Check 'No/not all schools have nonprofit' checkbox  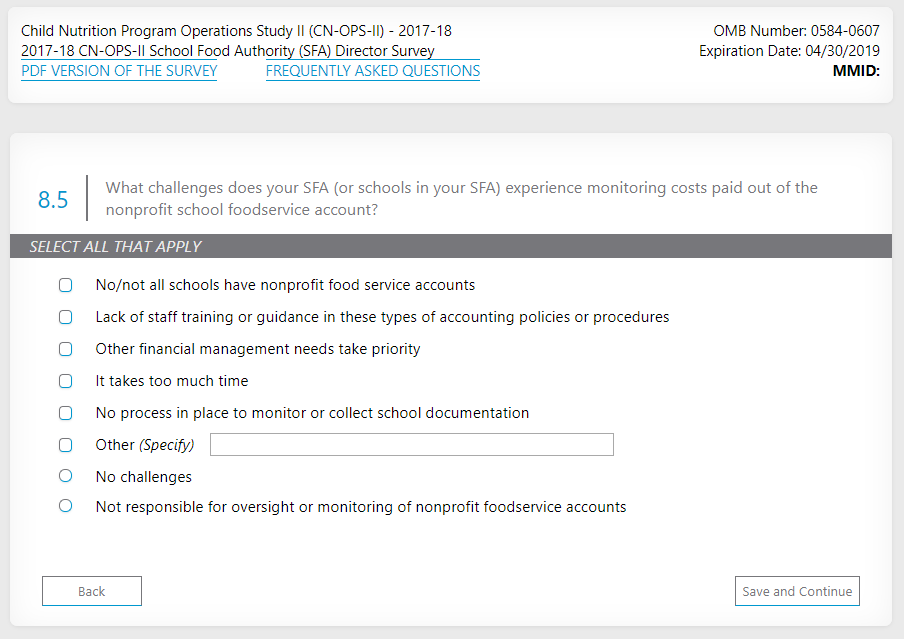pyautogui.click(x=66, y=285)
